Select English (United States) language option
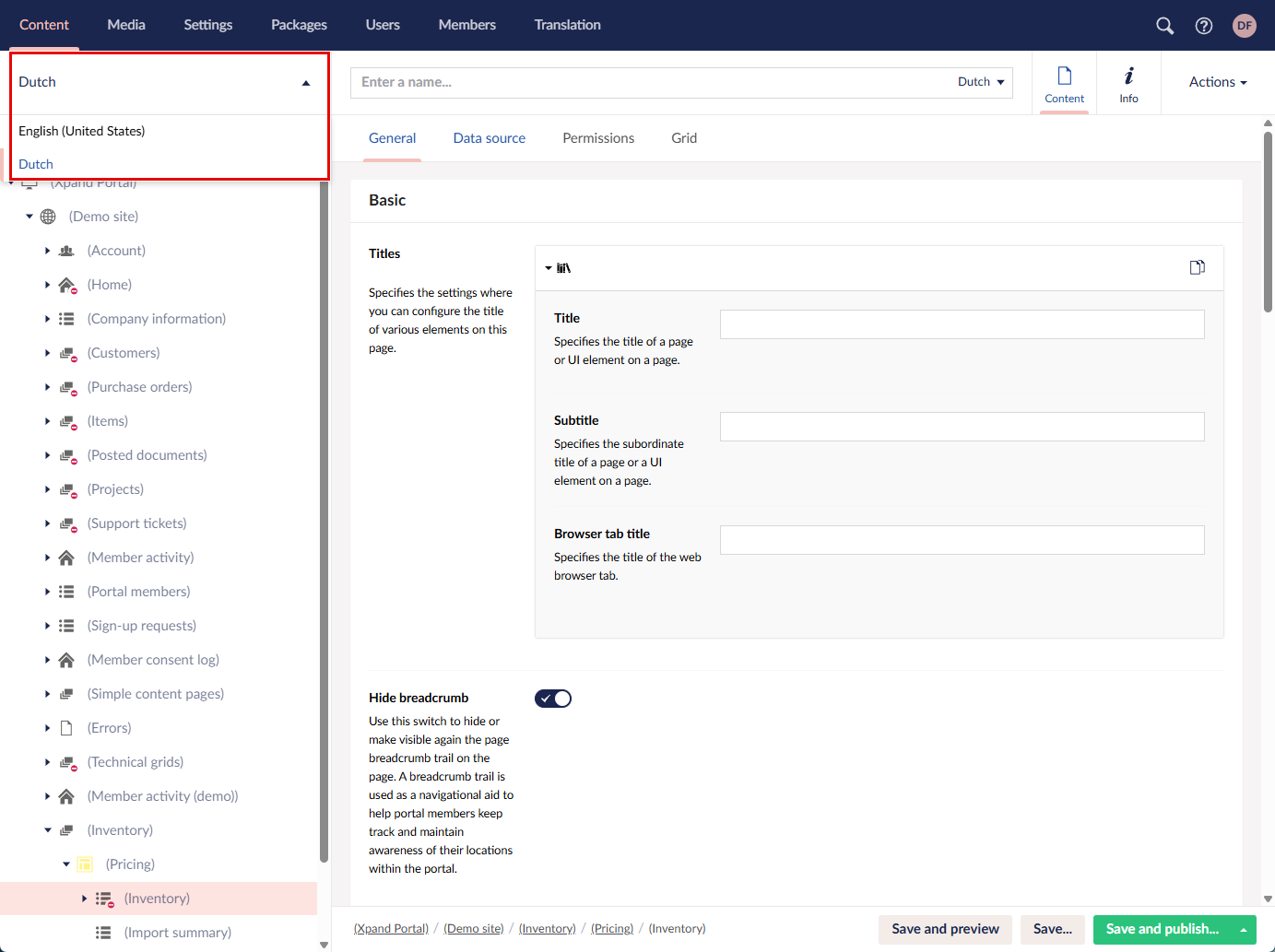 click(82, 131)
